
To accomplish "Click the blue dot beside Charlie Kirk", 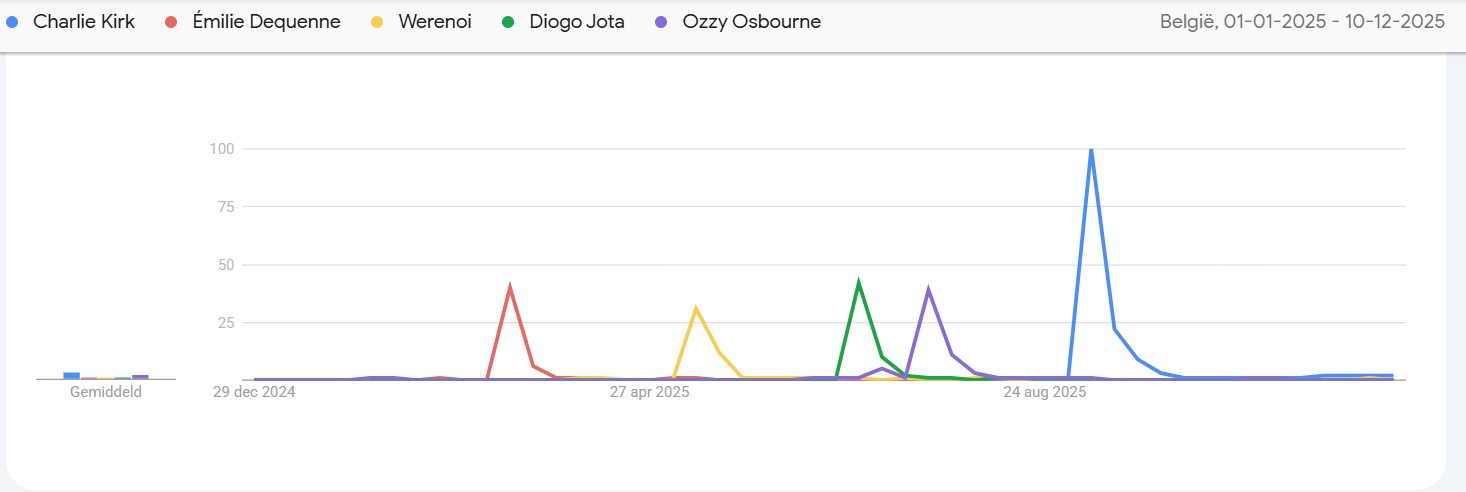I will tap(13, 22).
